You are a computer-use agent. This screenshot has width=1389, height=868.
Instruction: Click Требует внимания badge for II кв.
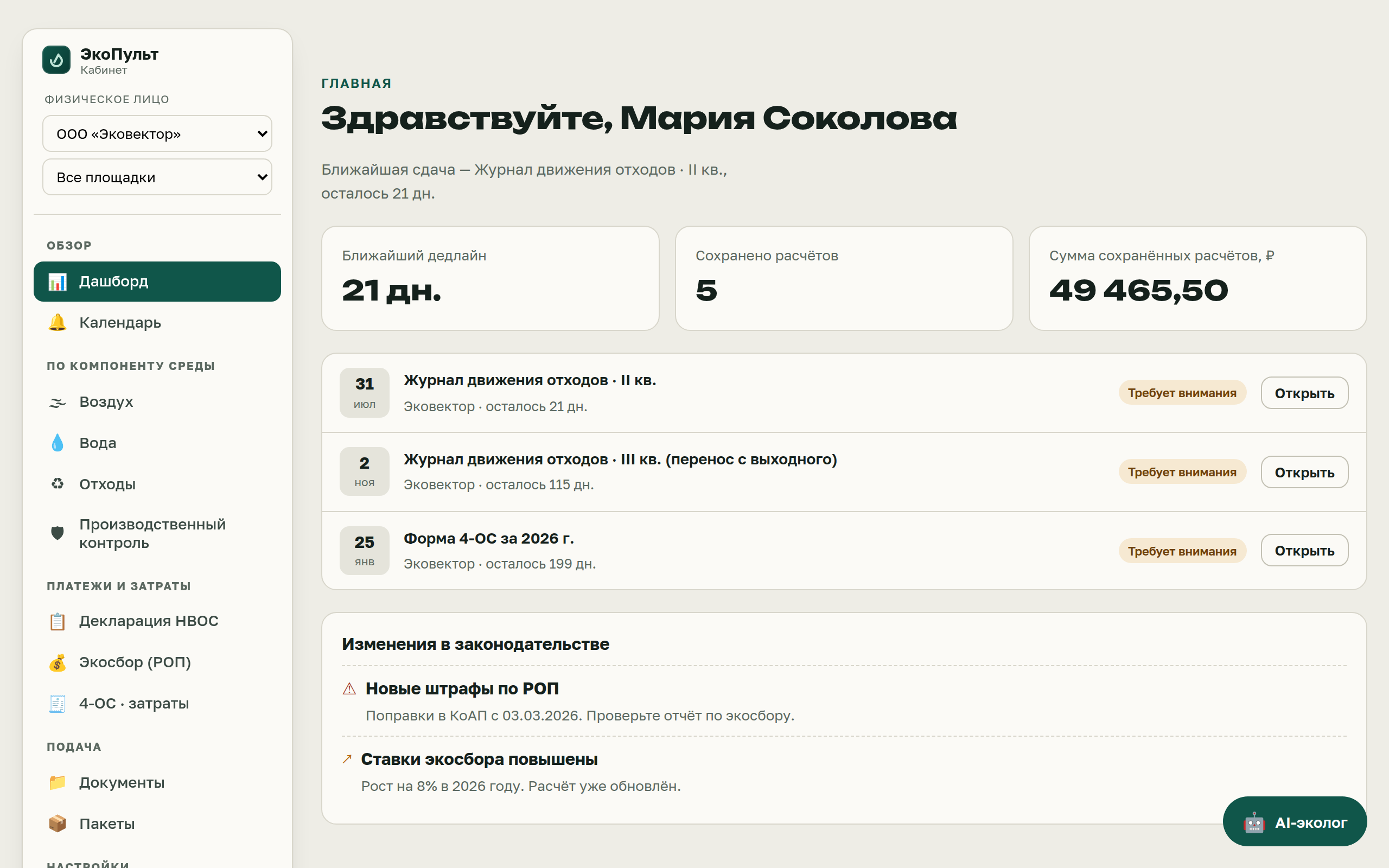pyautogui.click(x=1182, y=393)
